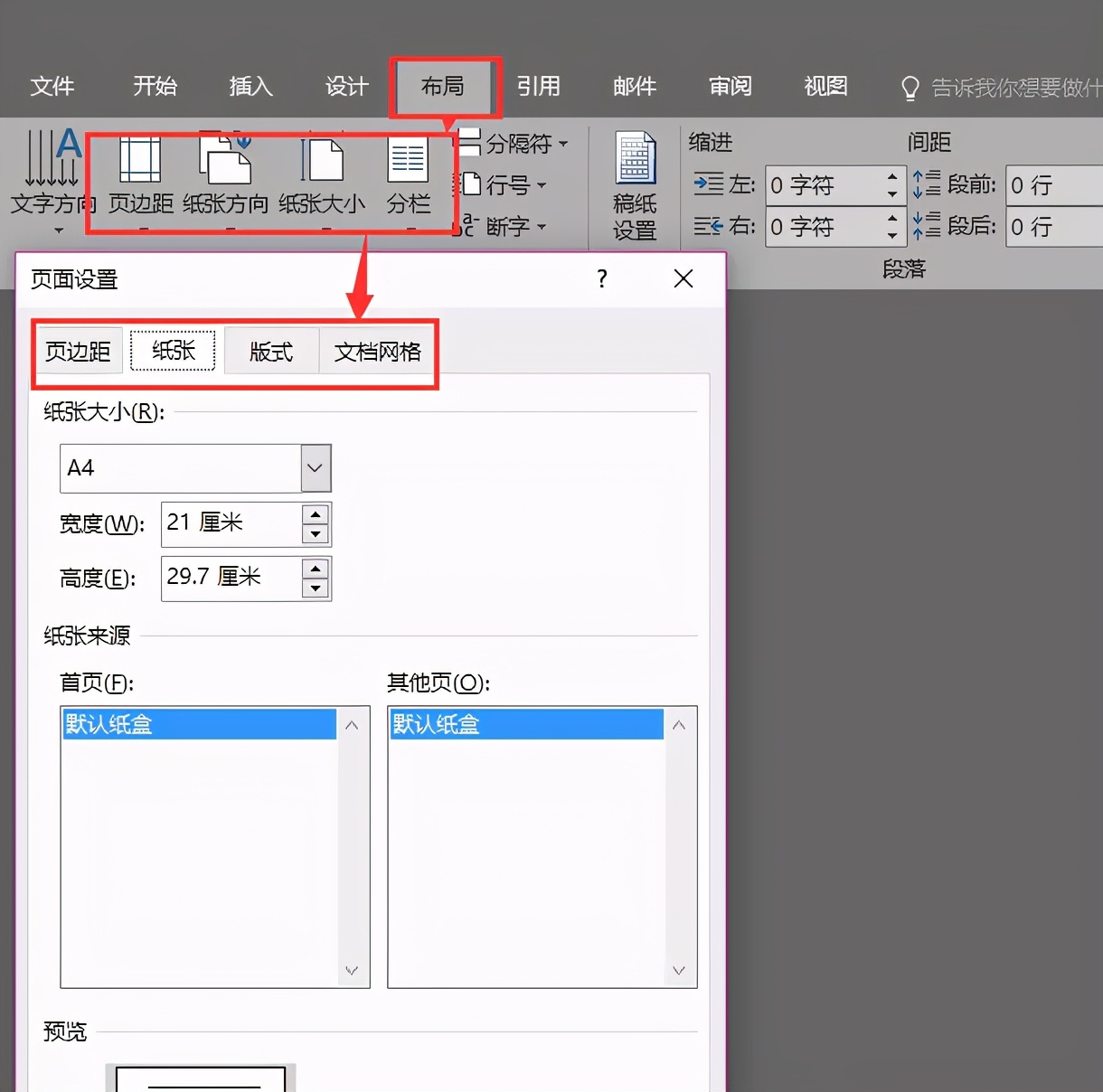The image size is (1103, 1092).
Task: Increase 高度 value with up stepper
Action: point(315,569)
